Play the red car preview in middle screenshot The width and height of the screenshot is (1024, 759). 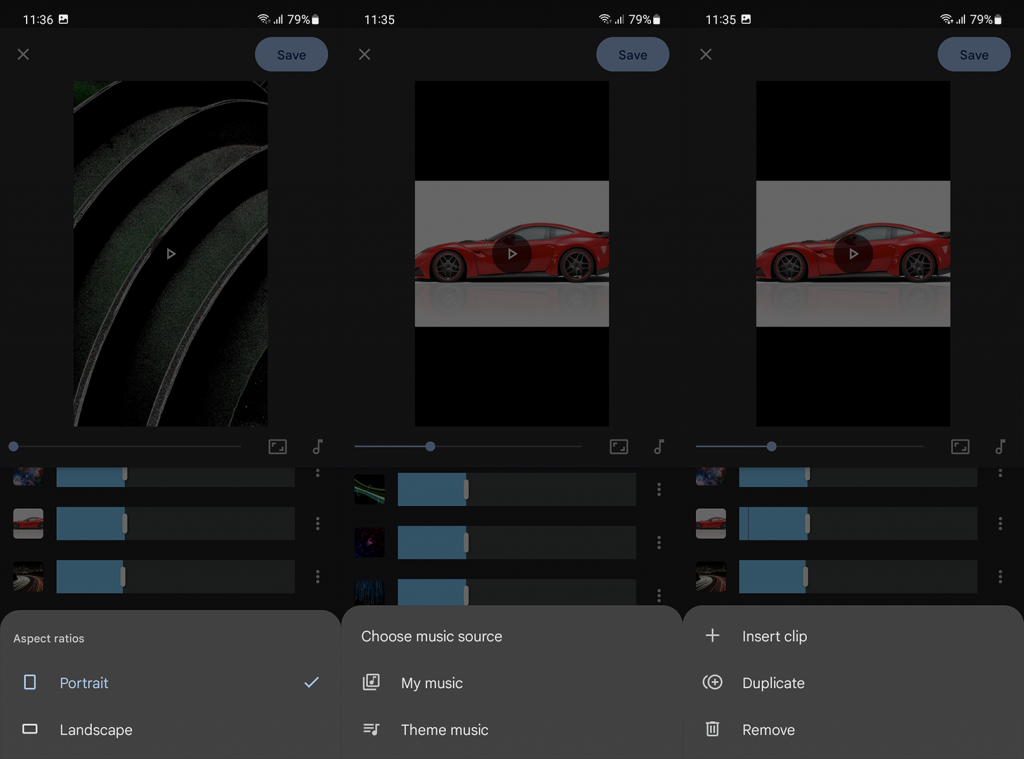[512, 253]
